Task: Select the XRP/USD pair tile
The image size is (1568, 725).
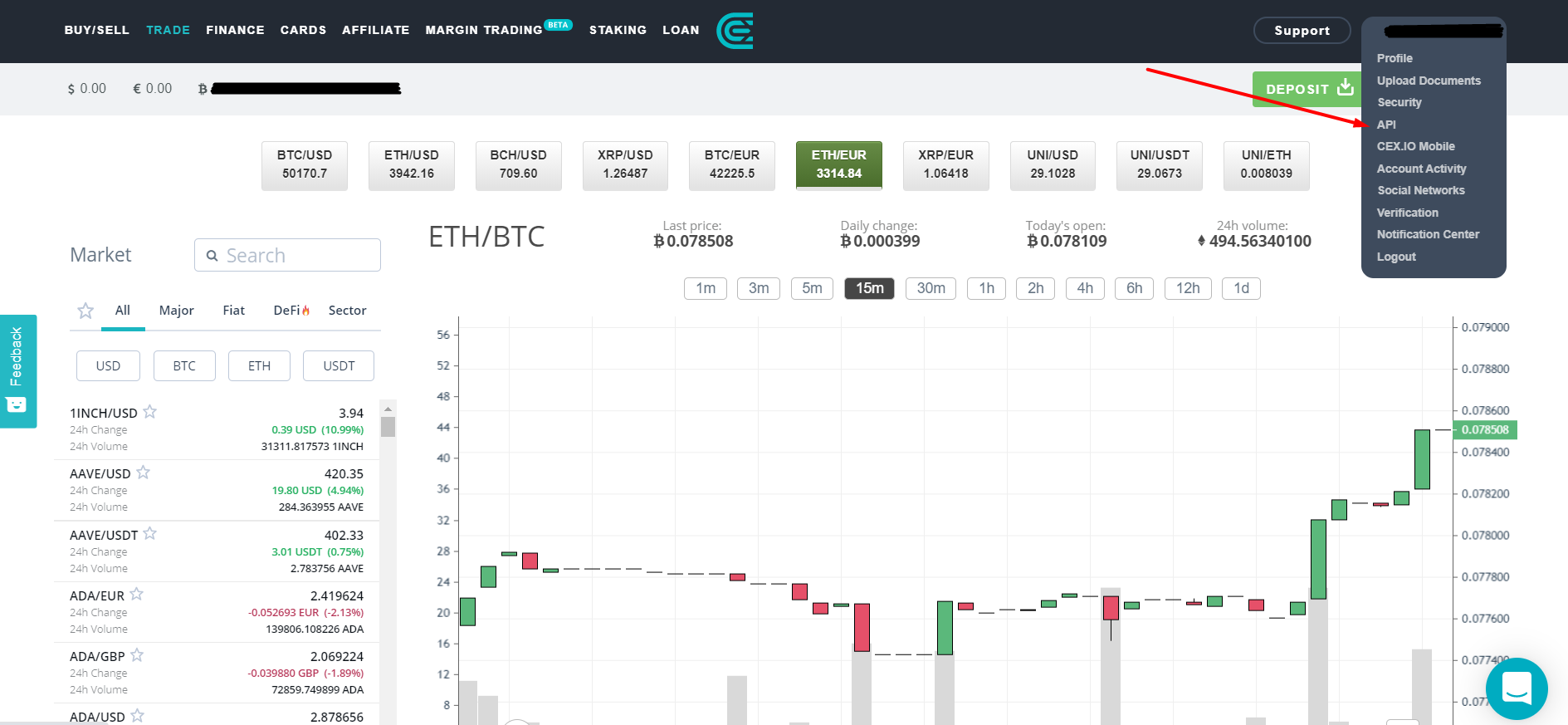Action: (x=626, y=165)
